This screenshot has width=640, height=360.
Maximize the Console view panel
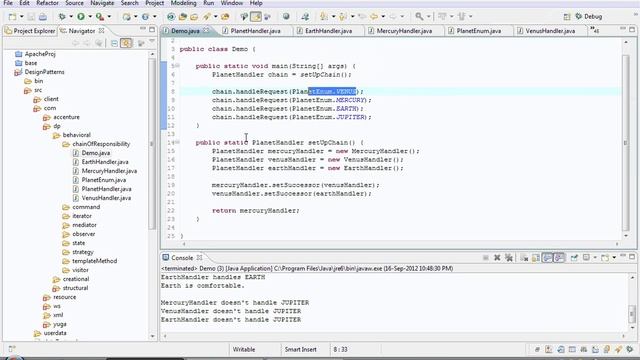click(632, 257)
